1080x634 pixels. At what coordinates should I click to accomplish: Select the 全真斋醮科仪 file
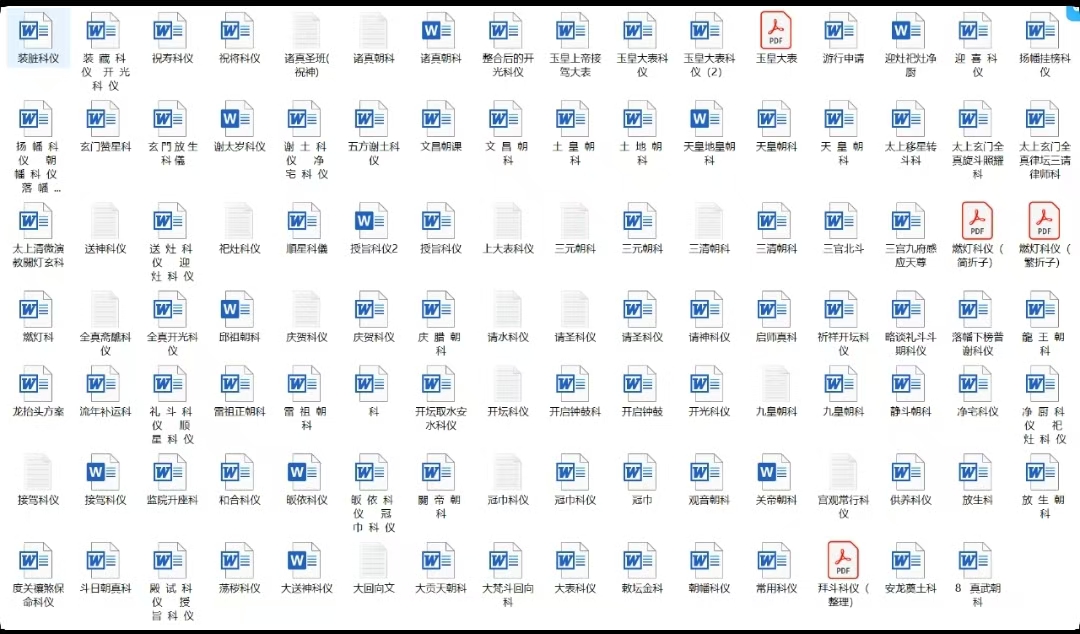coord(104,311)
